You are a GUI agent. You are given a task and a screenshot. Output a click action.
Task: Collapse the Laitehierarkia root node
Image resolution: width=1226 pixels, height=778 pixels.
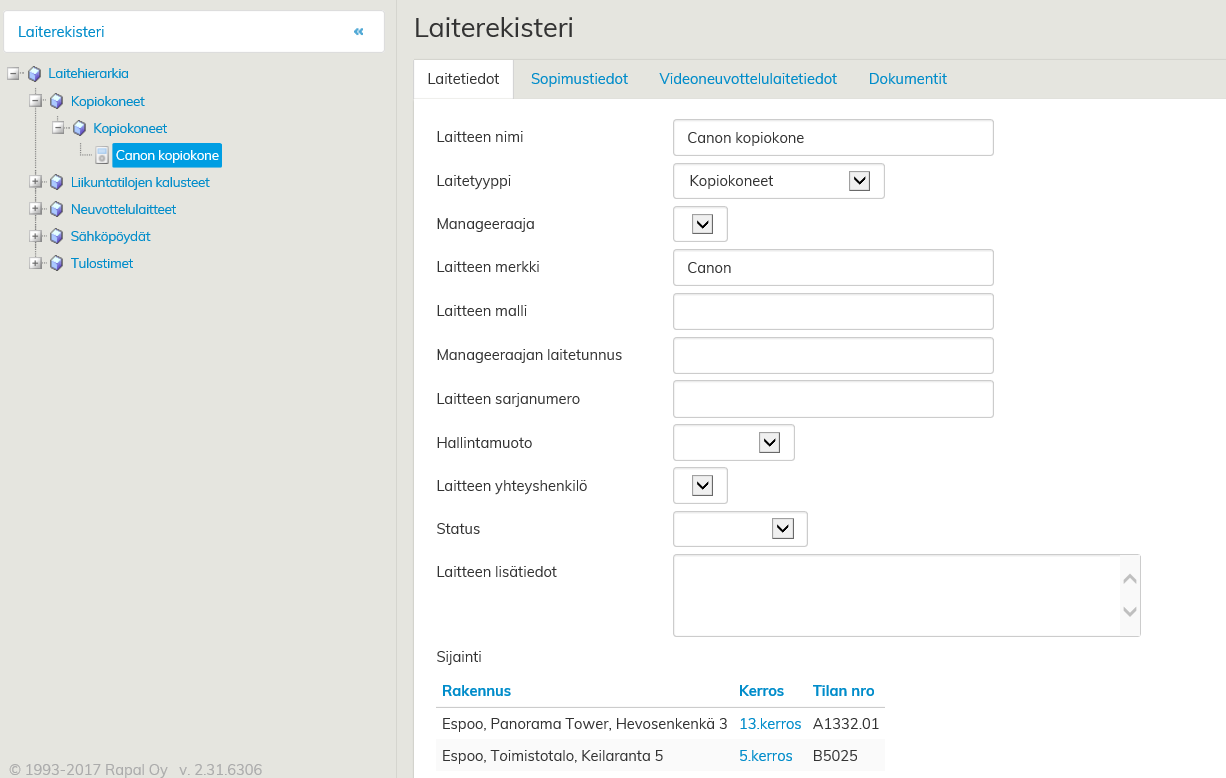click(13, 73)
